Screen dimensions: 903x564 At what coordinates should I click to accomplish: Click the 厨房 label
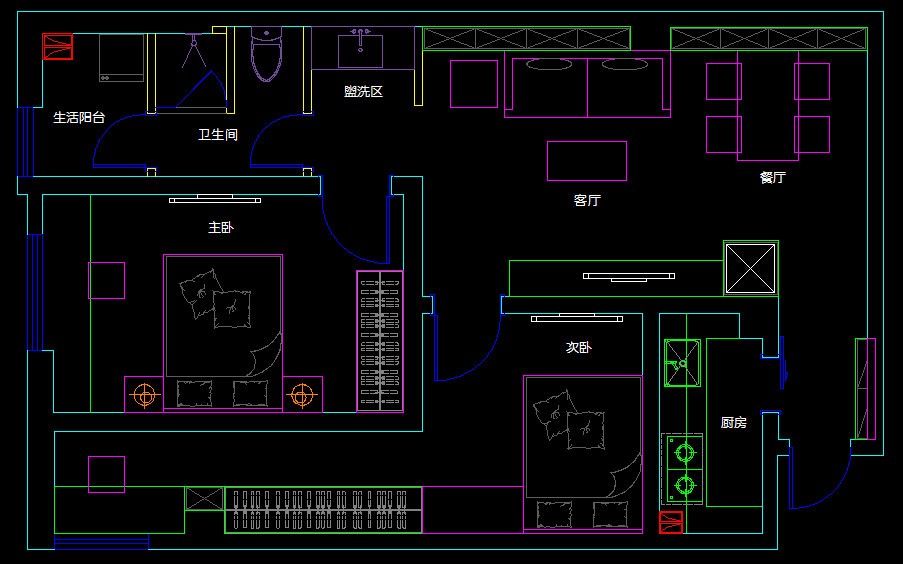point(733,422)
